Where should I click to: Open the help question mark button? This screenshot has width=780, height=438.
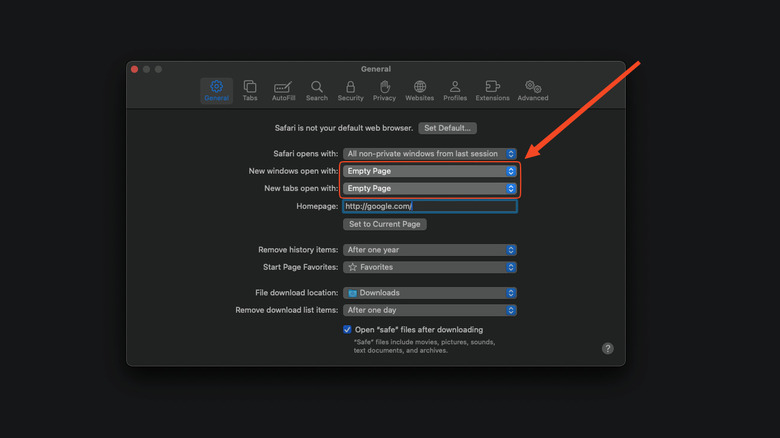(607, 348)
